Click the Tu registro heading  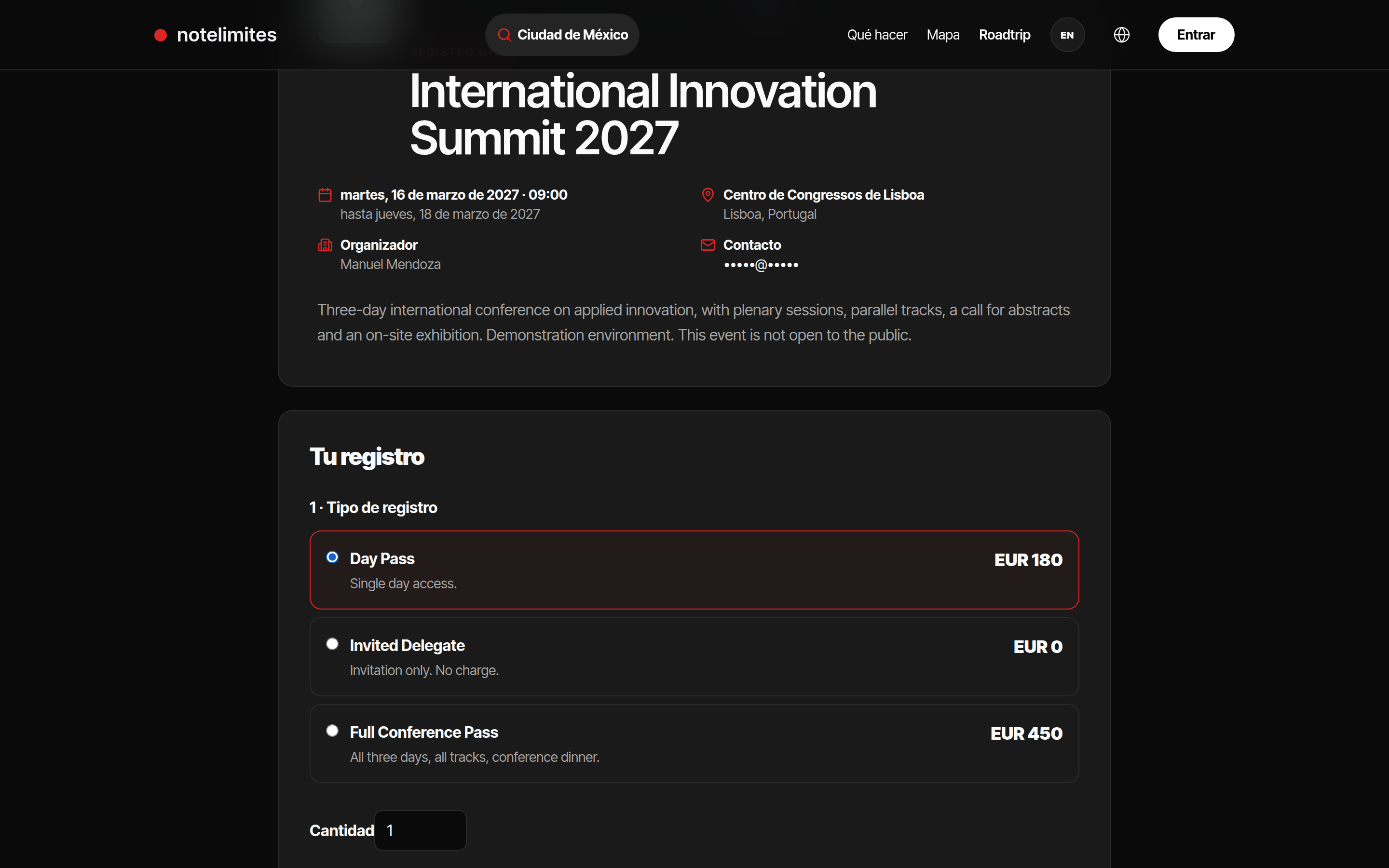tap(367, 457)
